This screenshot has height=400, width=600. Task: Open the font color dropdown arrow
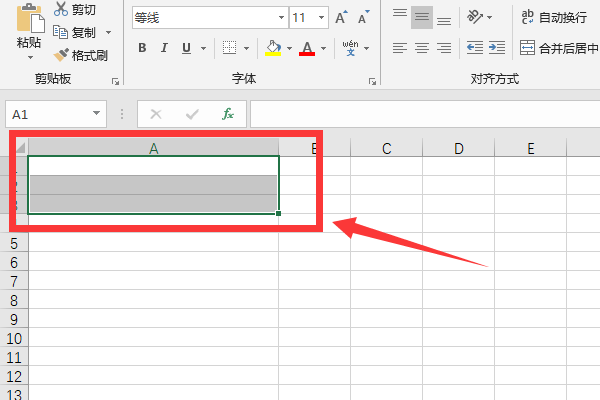[x=324, y=48]
